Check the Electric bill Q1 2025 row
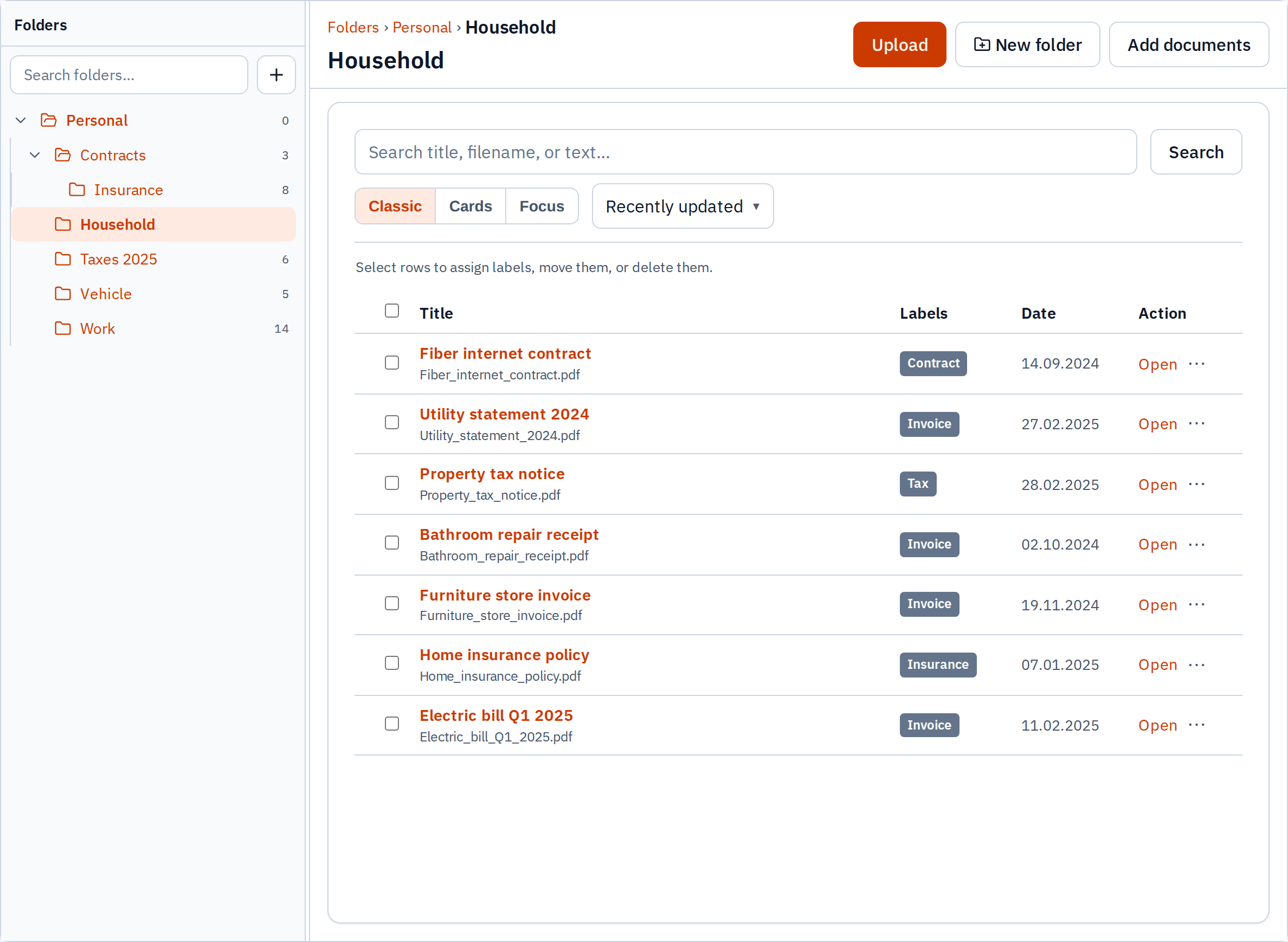 (392, 724)
